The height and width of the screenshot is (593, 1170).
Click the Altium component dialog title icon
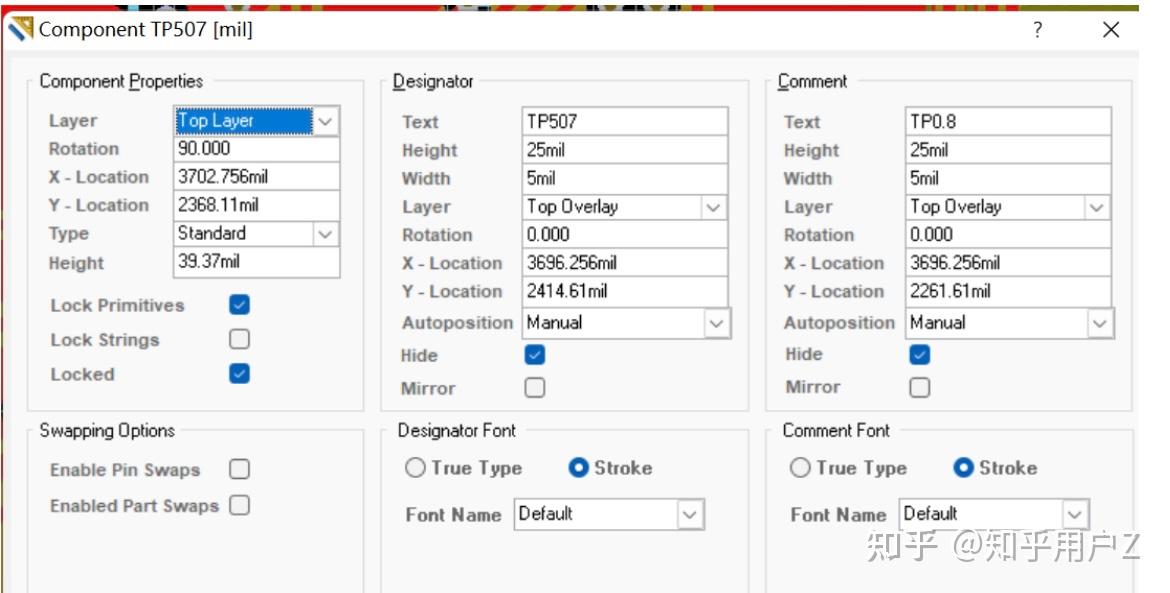point(21,29)
